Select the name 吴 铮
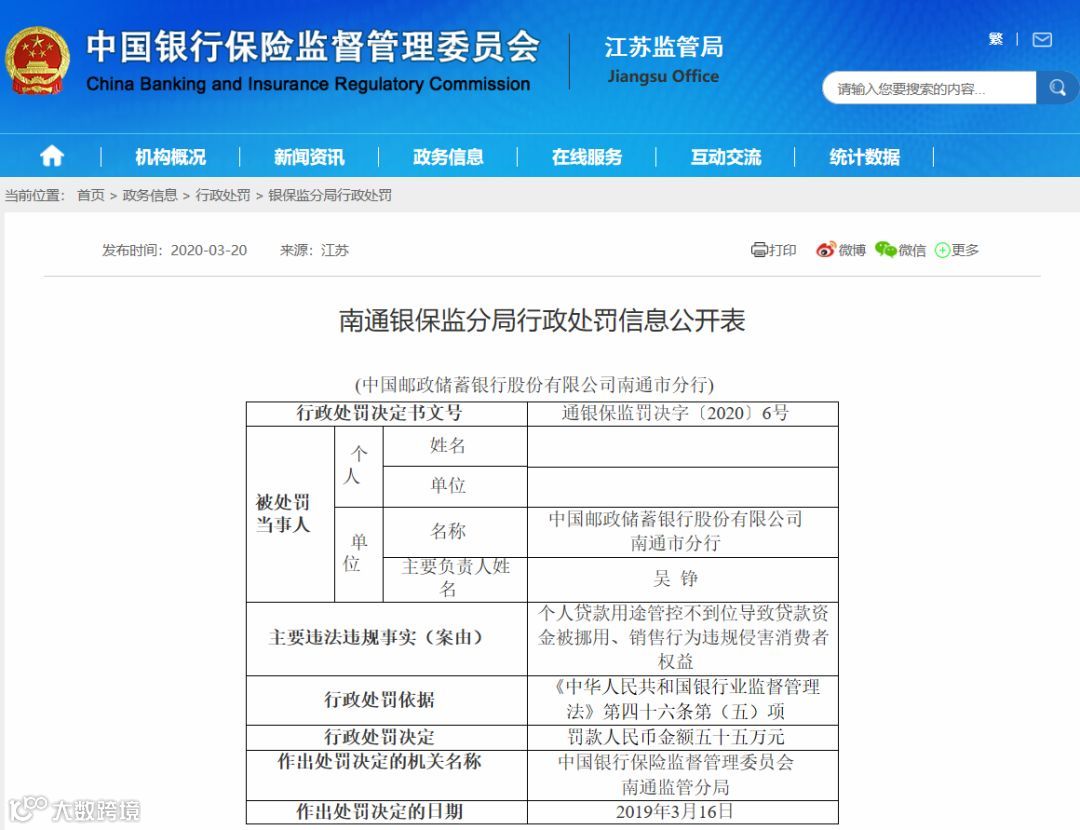 coord(676,579)
